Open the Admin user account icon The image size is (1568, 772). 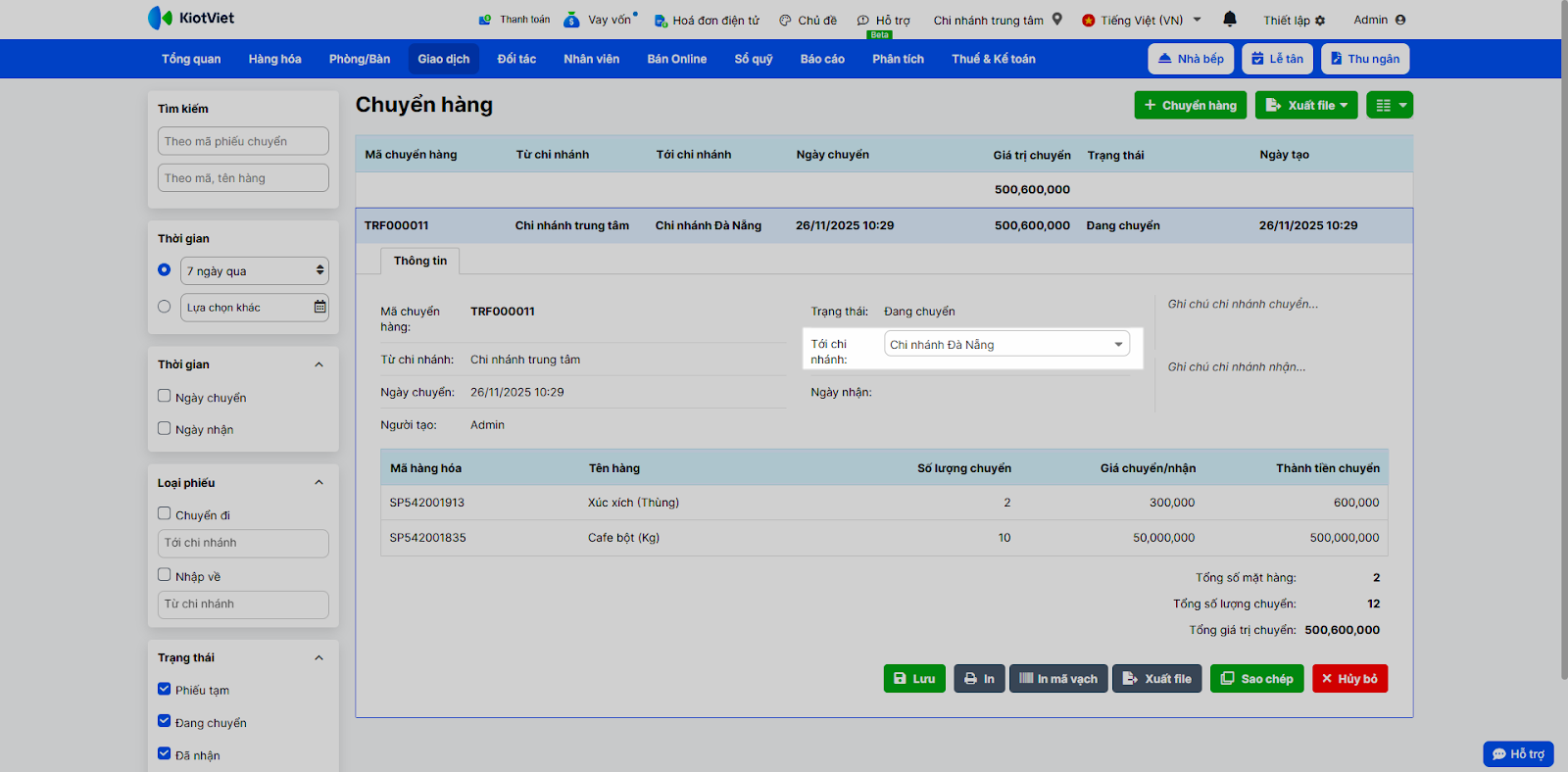[x=1400, y=20]
